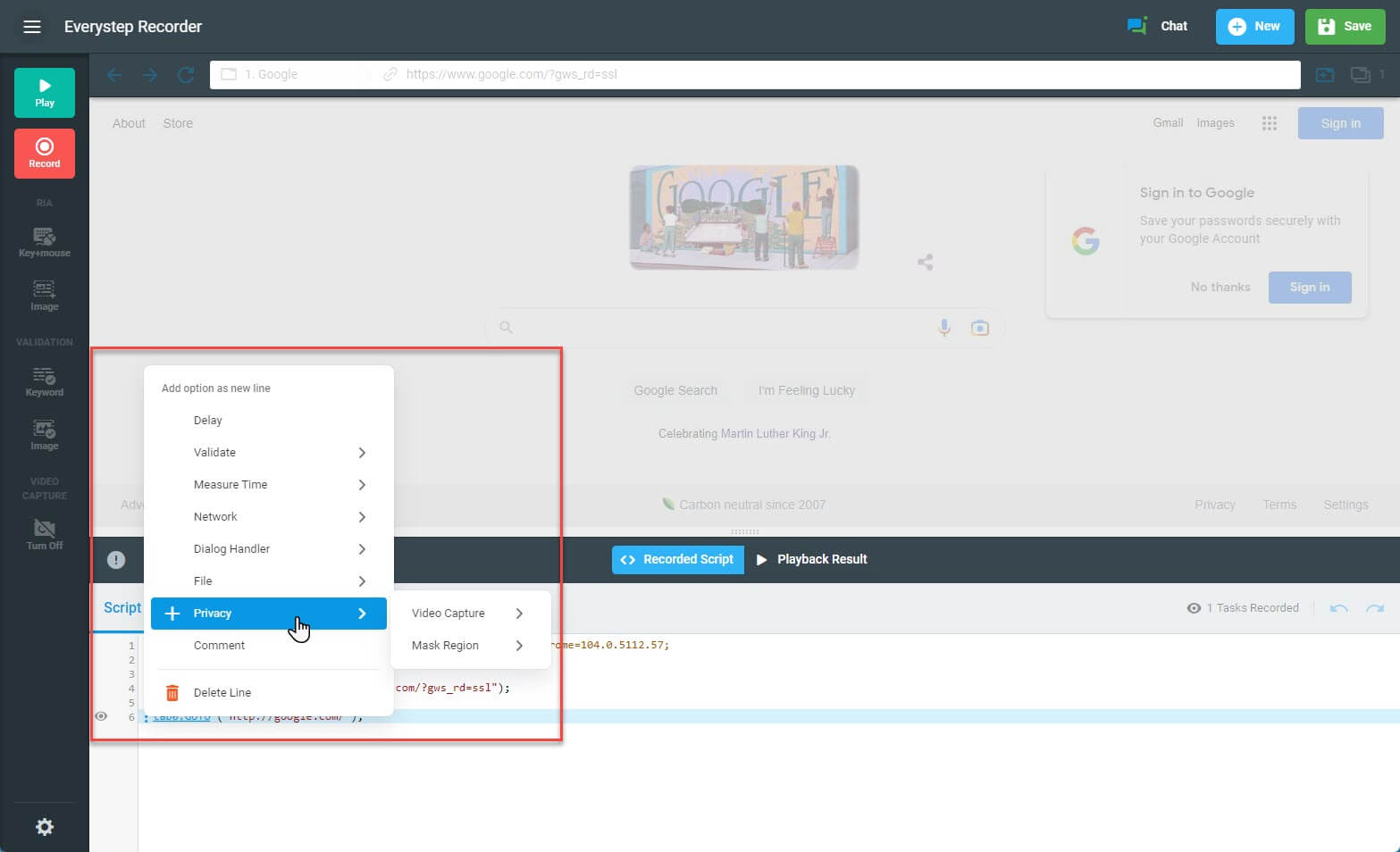
Task: Click the green Save button
Action: pyautogui.click(x=1345, y=27)
